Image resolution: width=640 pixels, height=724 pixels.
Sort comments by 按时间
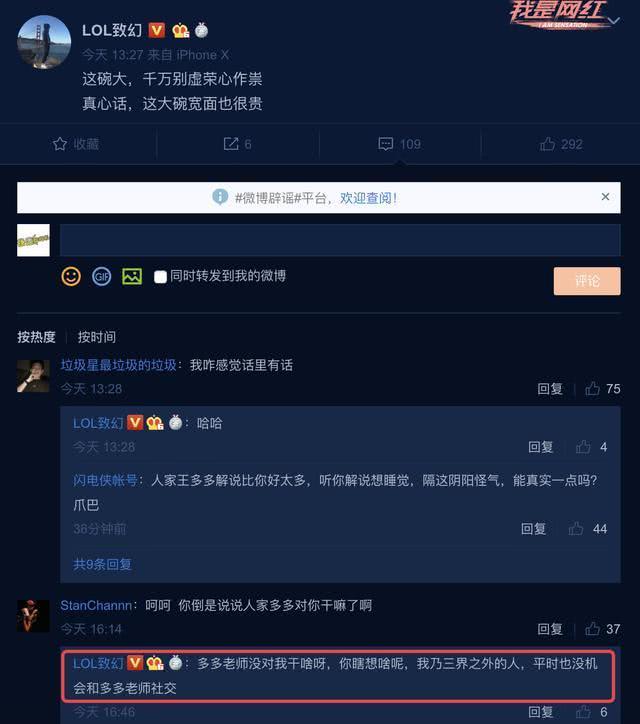coord(97,337)
